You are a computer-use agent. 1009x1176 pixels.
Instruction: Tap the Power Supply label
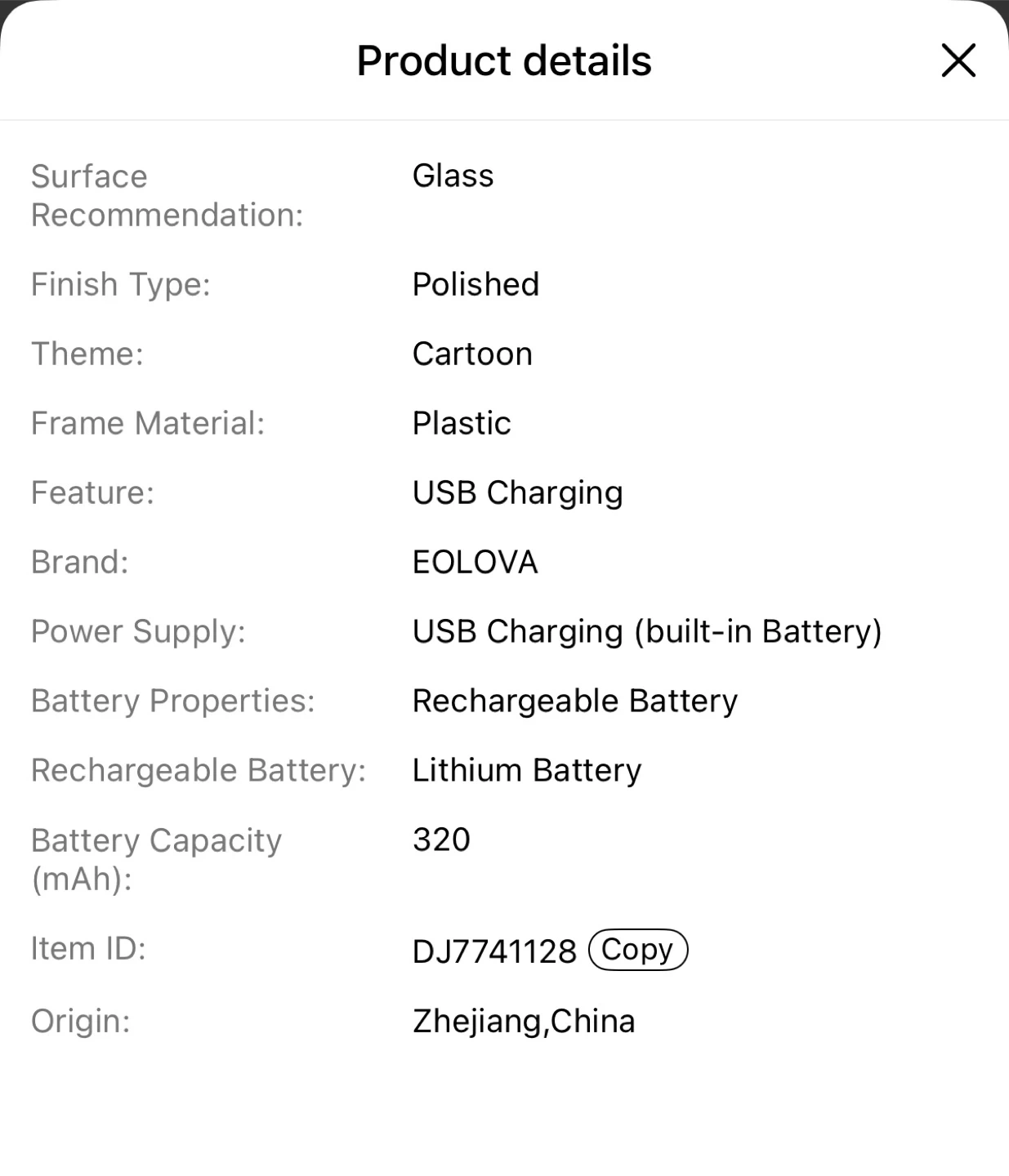pyautogui.click(x=138, y=631)
